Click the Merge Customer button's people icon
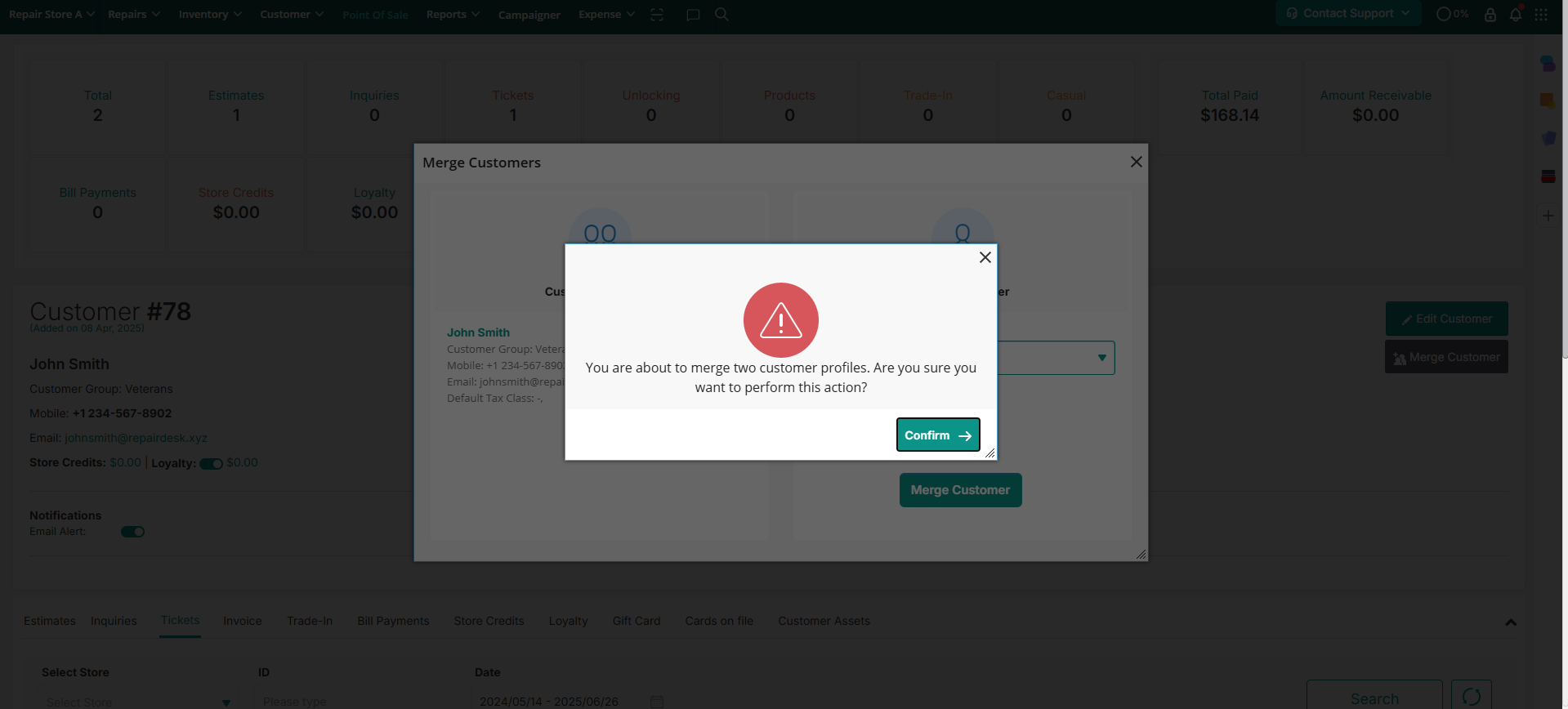 1400,359
